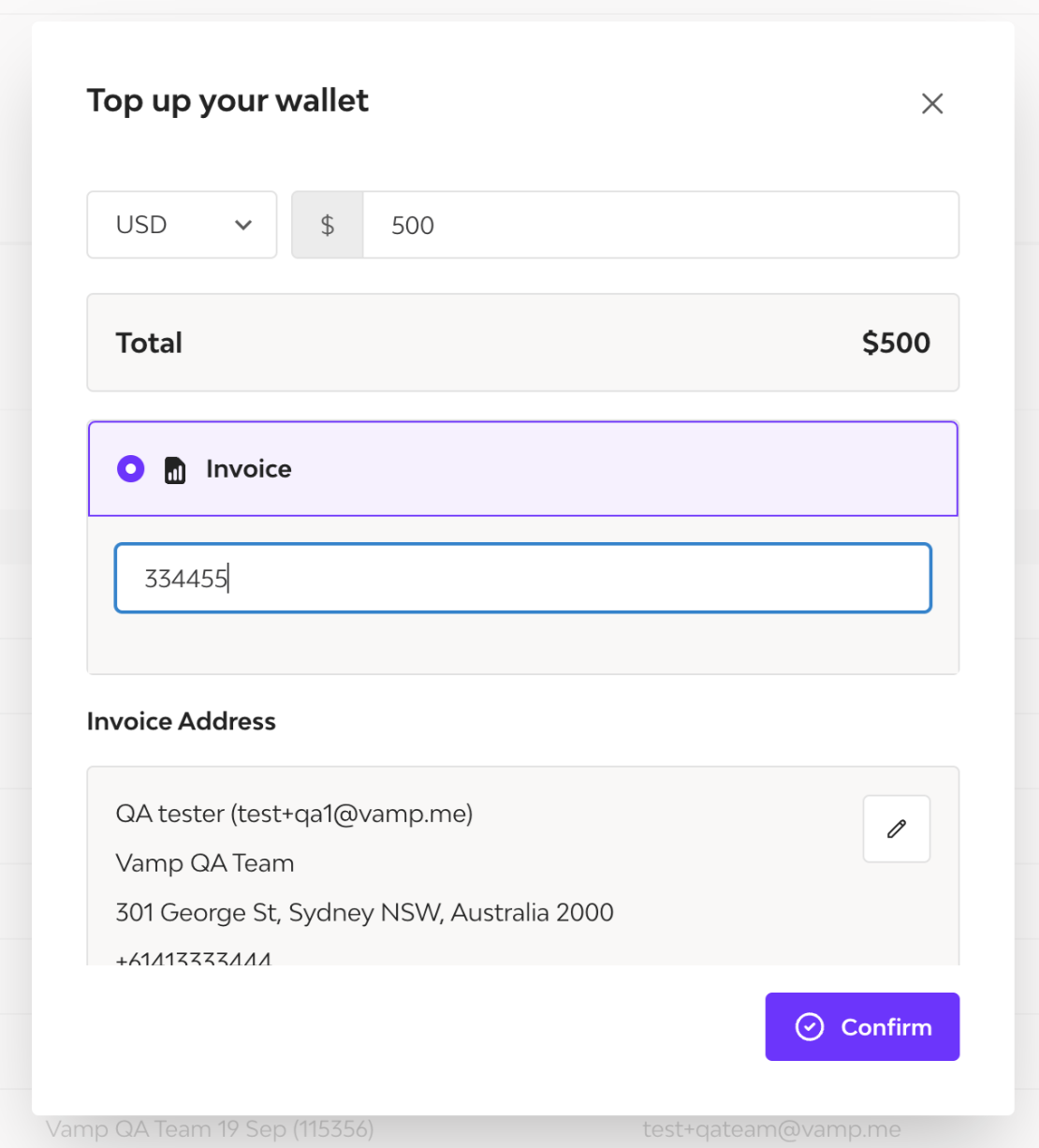Click the pencil icon to edit invoice address

point(896,829)
